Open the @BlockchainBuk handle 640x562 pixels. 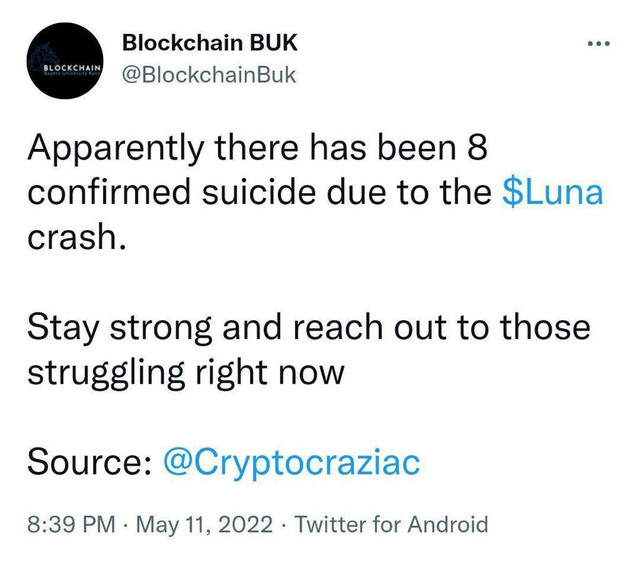tap(209, 75)
